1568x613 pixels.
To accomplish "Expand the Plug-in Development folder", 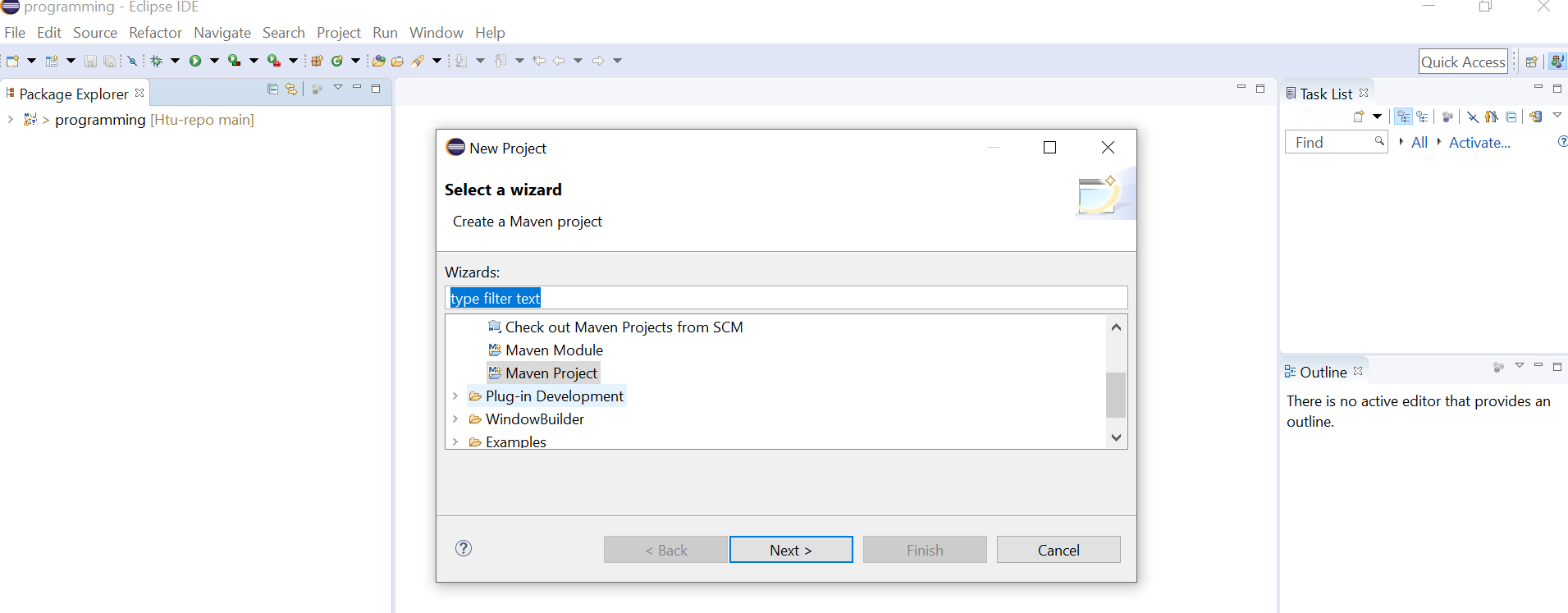I will pos(455,396).
